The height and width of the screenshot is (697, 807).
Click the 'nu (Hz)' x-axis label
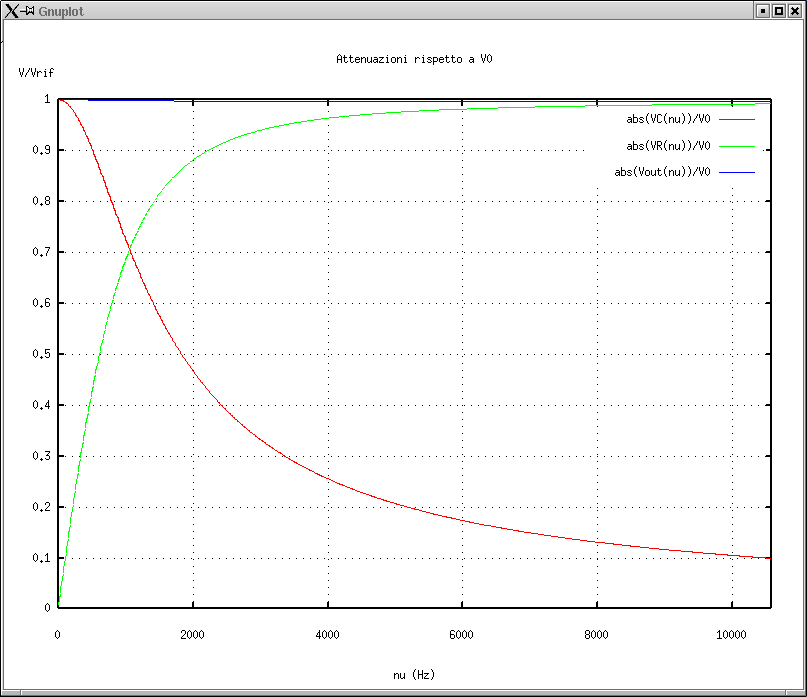[413, 675]
